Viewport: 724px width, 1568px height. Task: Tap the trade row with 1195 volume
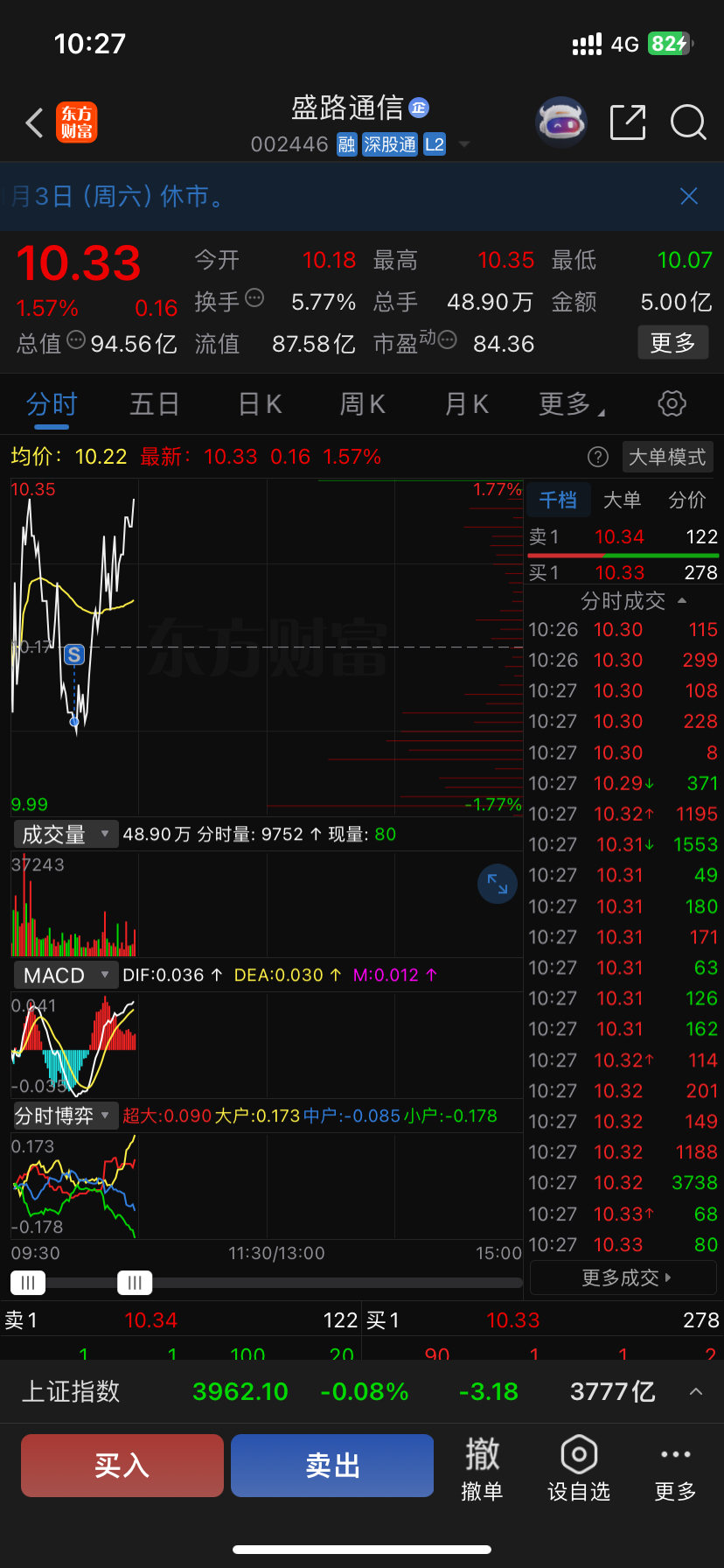click(623, 814)
